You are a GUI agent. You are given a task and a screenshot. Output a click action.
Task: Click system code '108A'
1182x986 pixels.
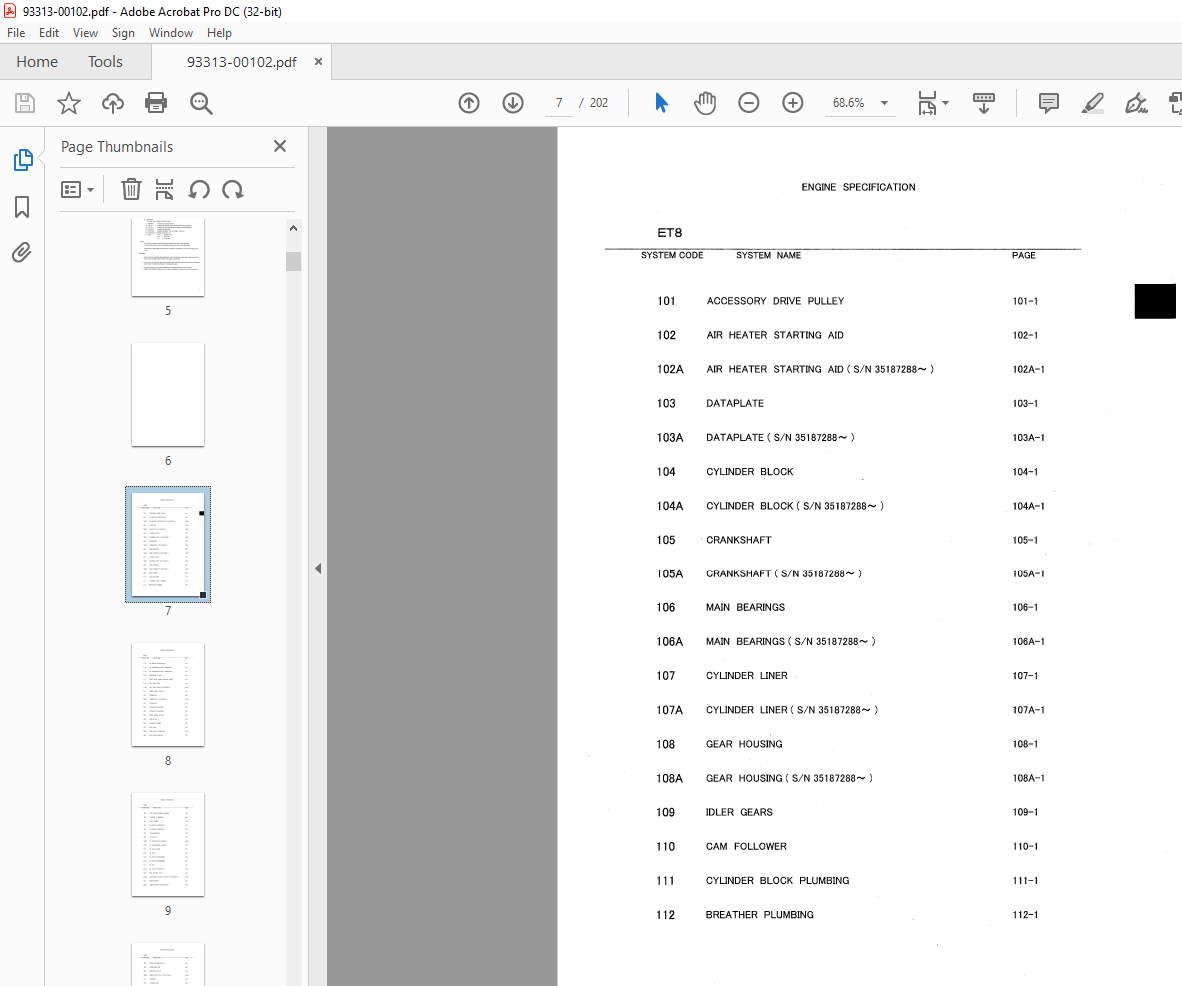point(669,778)
